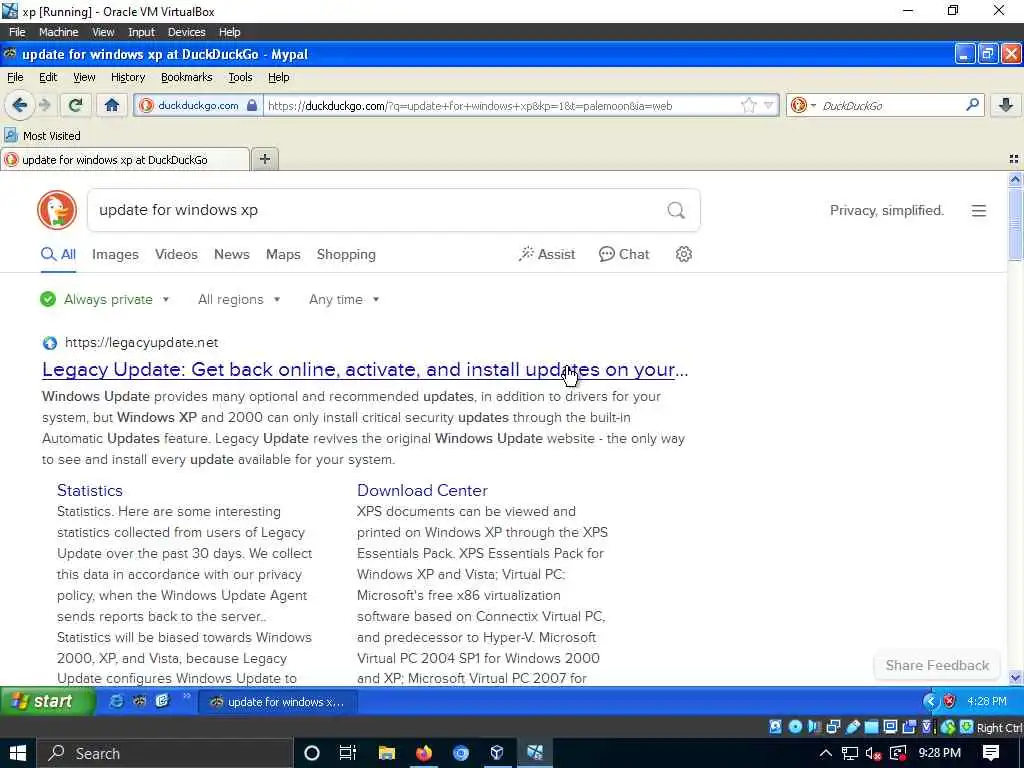Click the padlock site security icon
Screen dimensions: 1024x768
click(252, 105)
